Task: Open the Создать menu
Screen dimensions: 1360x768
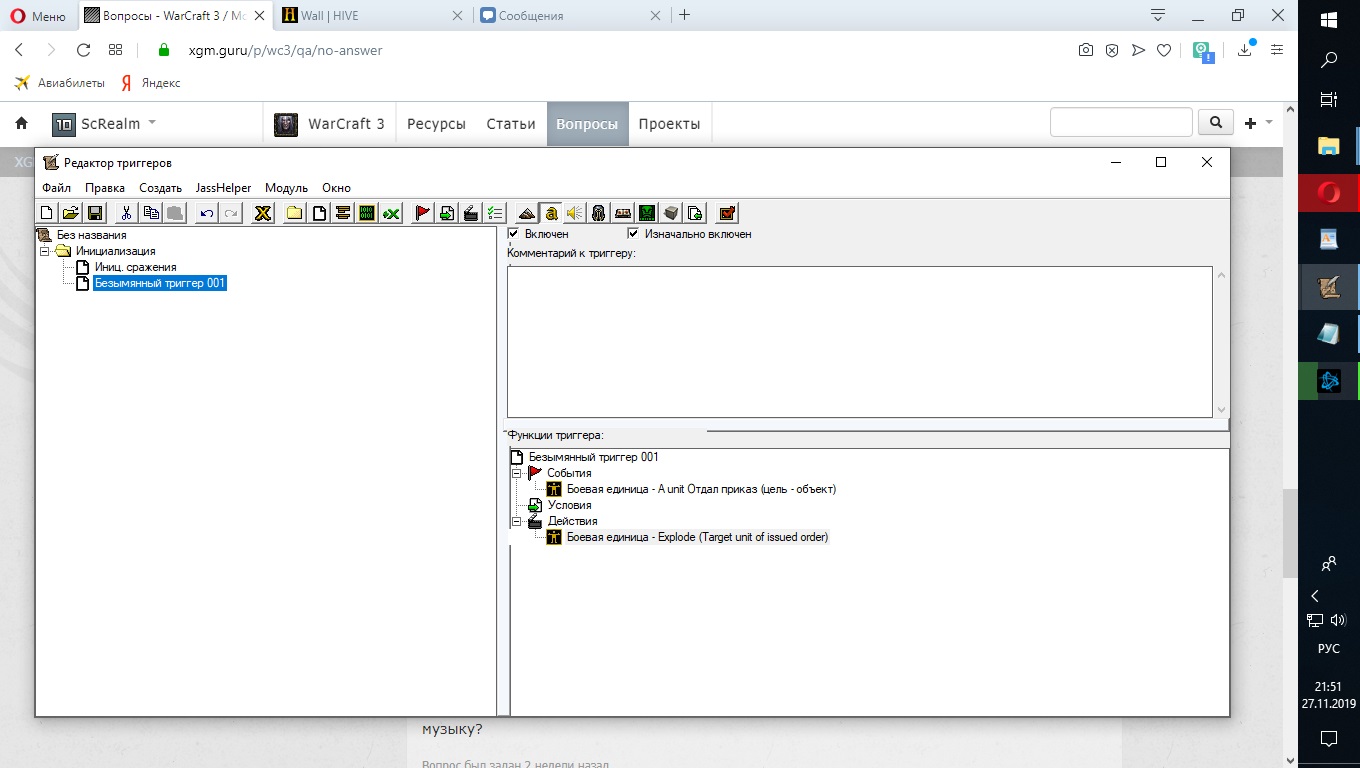Action: click(160, 188)
